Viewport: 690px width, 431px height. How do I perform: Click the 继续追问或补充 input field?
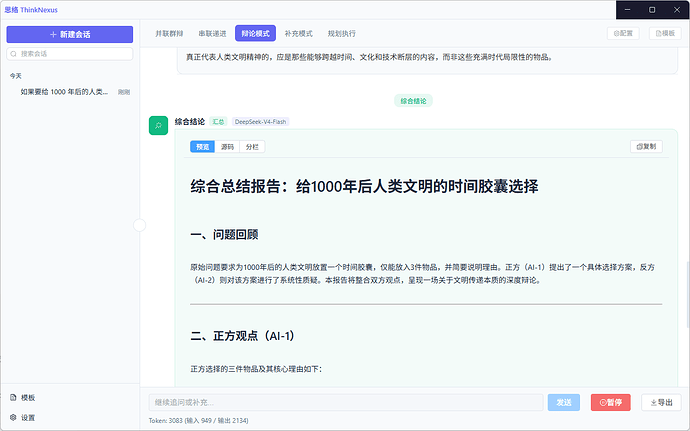point(346,402)
